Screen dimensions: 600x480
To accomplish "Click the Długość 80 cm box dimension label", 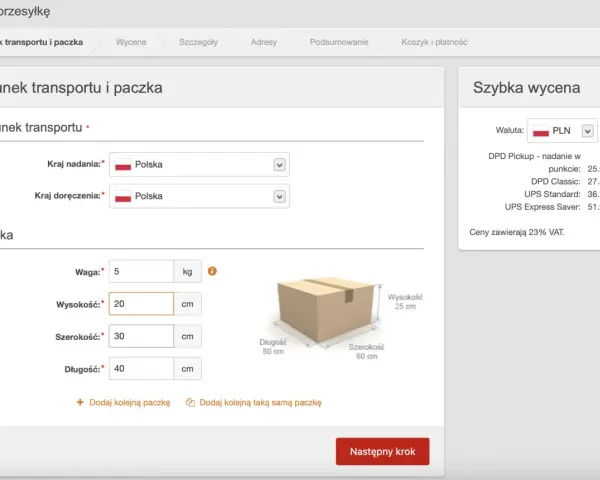I will [x=273, y=346].
